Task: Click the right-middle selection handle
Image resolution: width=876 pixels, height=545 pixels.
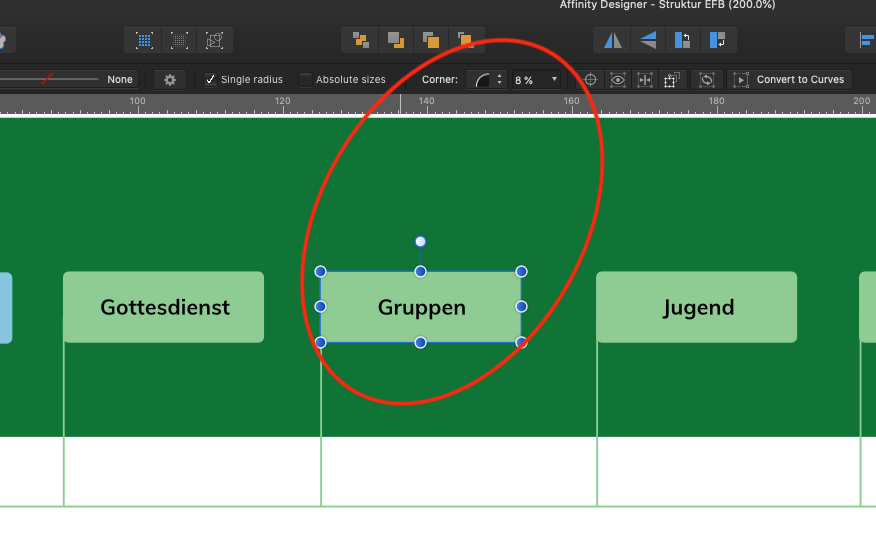Action: pyautogui.click(x=521, y=307)
